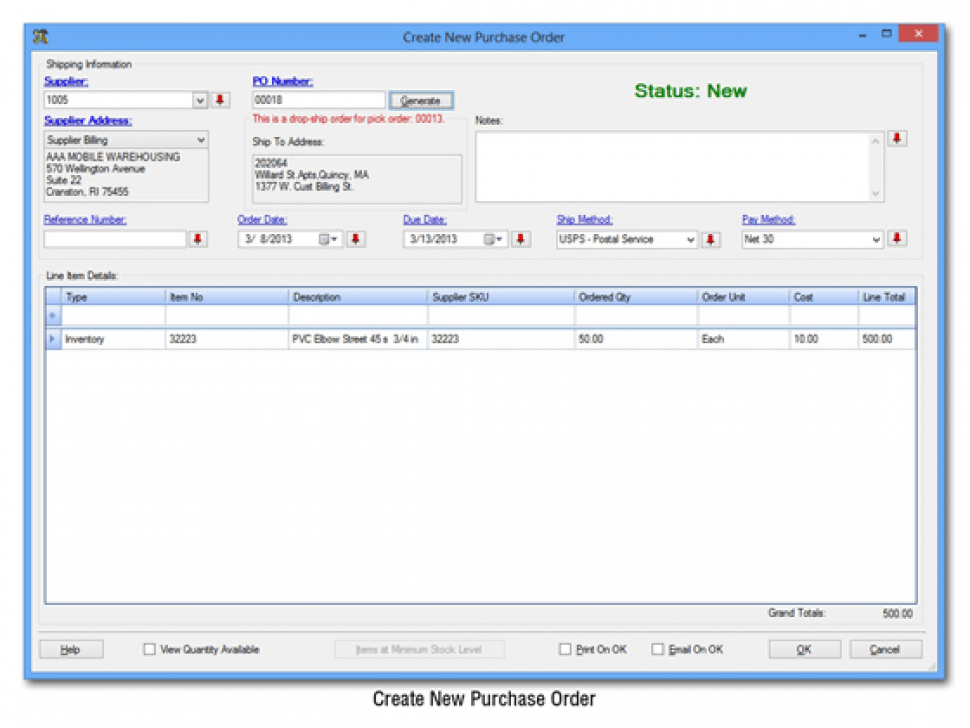Viewport: 970px width, 728px height.
Task: Click the 3/8/2013 order date value
Action: tap(268, 239)
